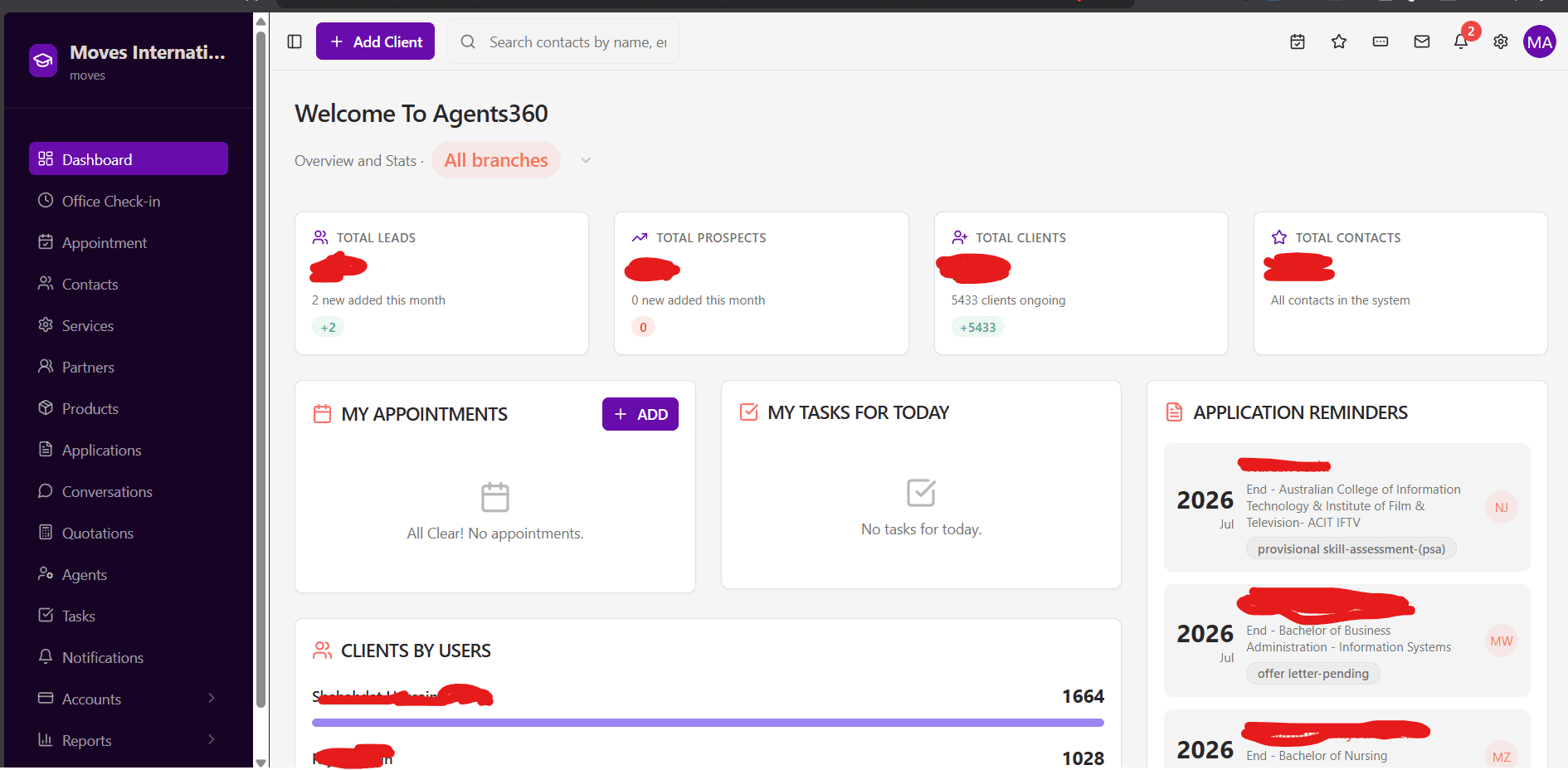Click the ADD appointment button
The image size is (1568, 770).
tap(640, 414)
